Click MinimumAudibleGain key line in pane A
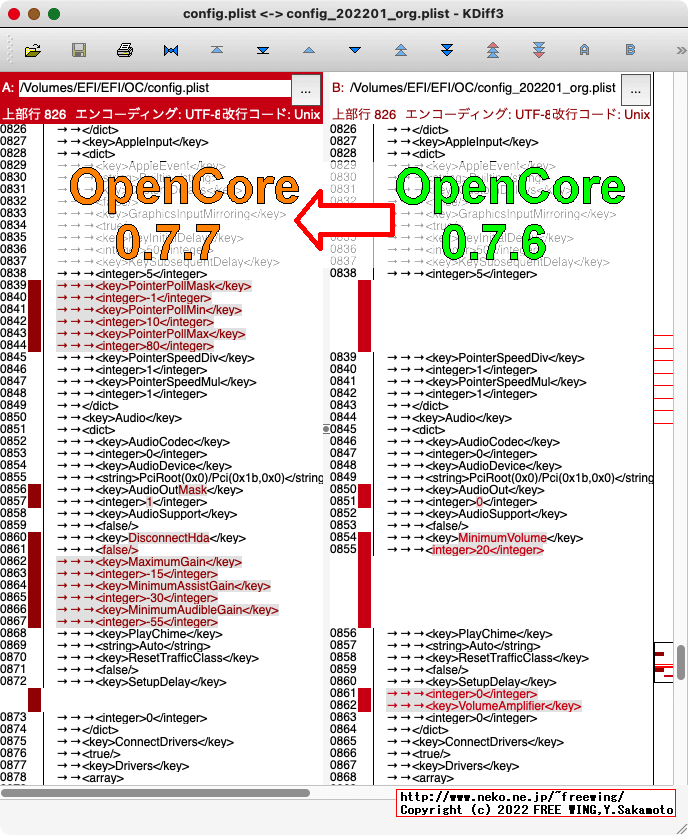This screenshot has width=688, height=835. click(x=167, y=610)
